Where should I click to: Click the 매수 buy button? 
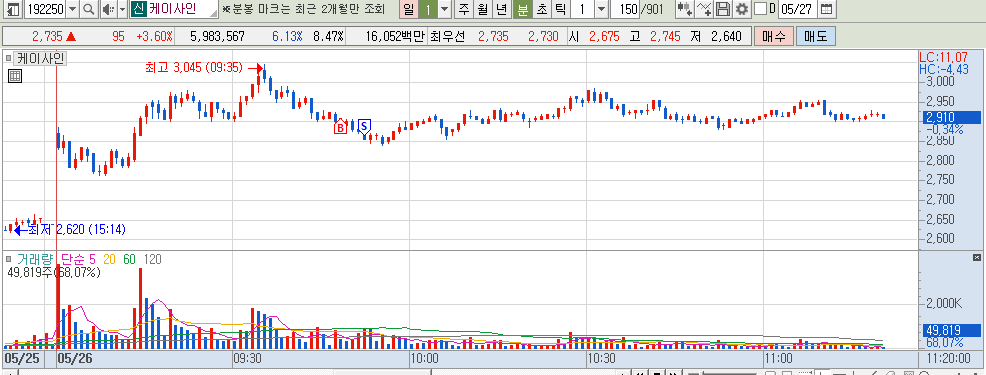coord(773,36)
